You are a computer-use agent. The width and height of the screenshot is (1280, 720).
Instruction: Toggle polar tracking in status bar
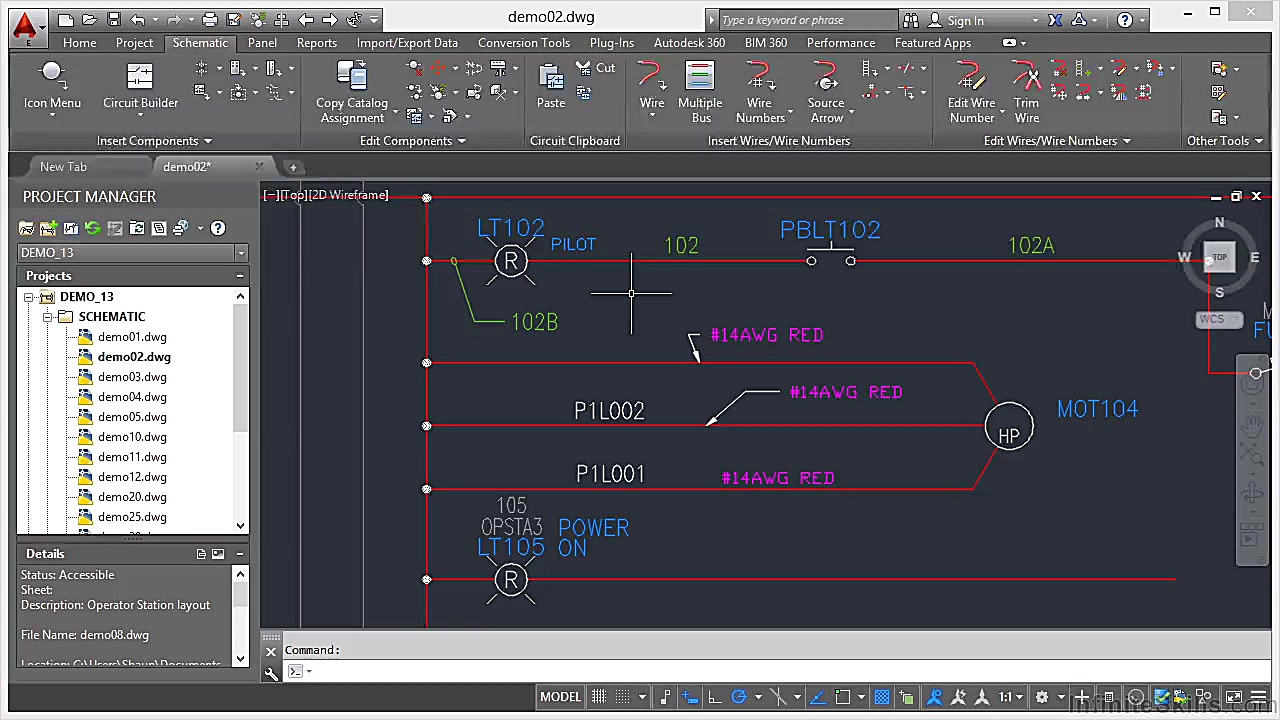[x=739, y=697]
